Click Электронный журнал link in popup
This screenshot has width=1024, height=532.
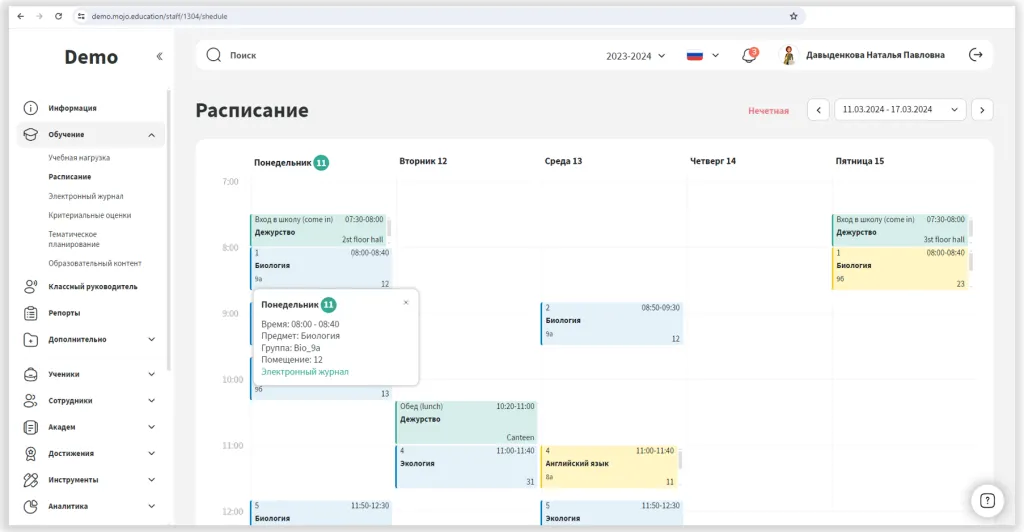tap(305, 372)
